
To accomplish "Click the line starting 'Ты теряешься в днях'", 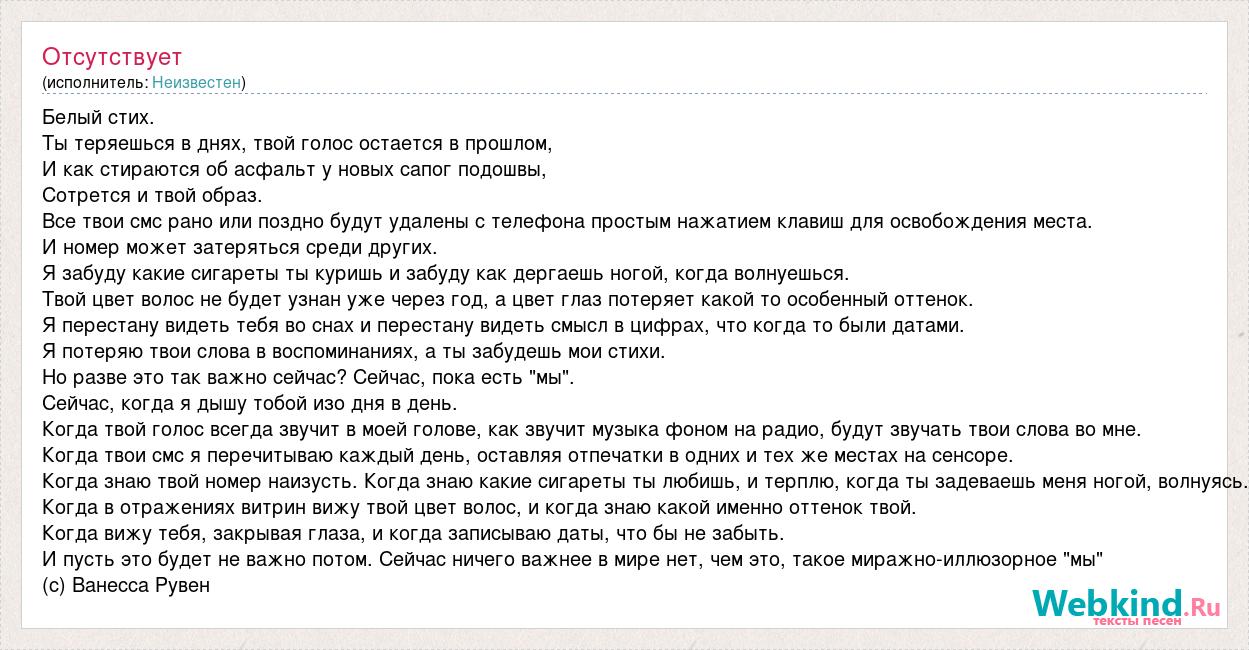I will pos(297,143).
